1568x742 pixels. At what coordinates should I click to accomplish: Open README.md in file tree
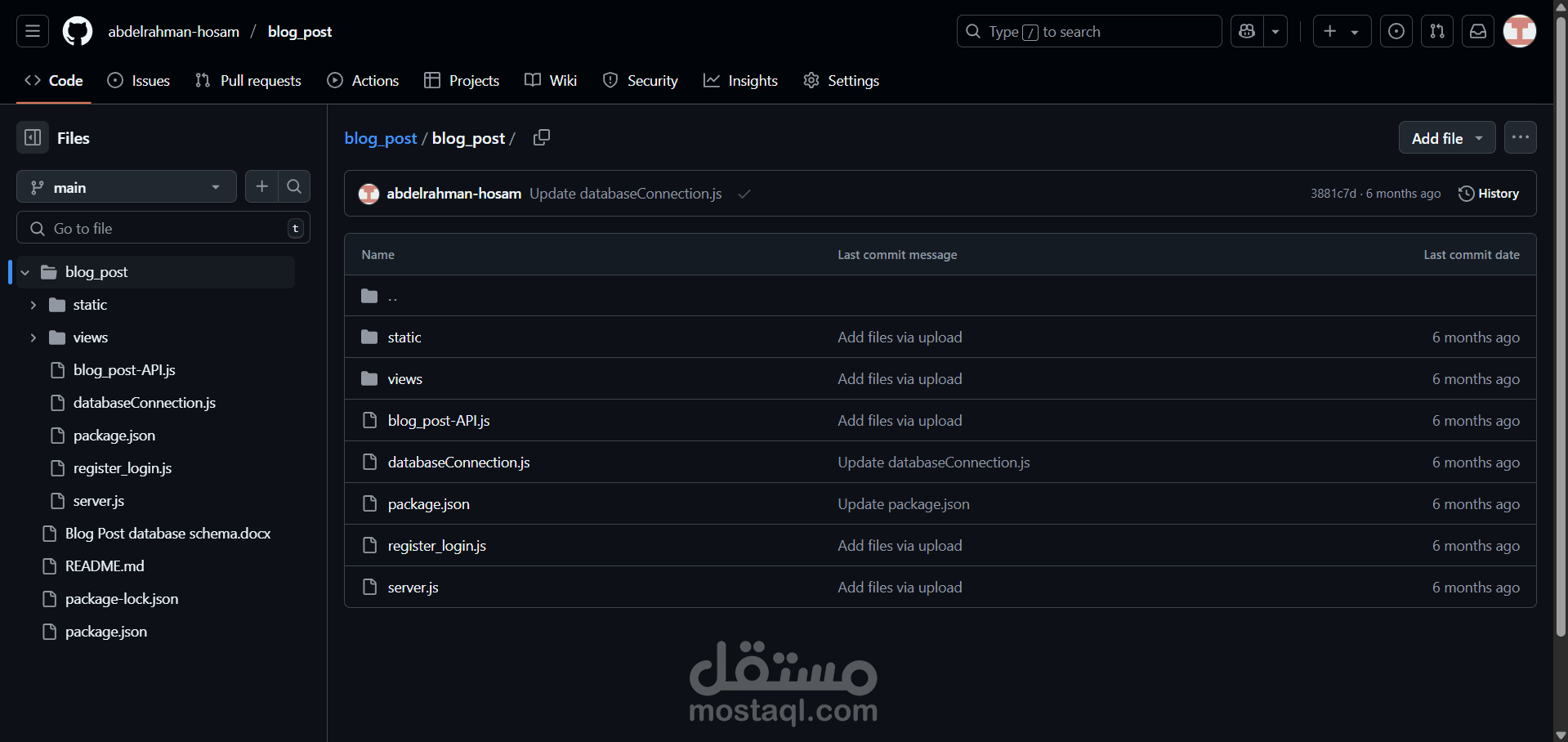coord(105,566)
